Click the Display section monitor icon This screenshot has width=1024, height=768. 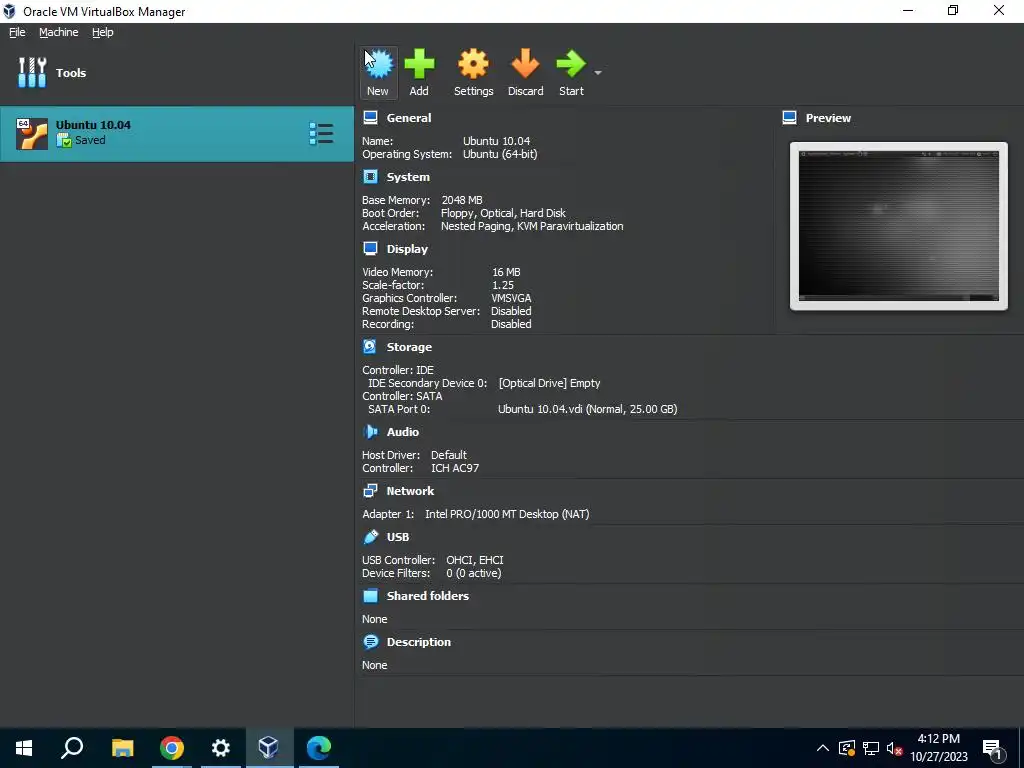click(370, 248)
